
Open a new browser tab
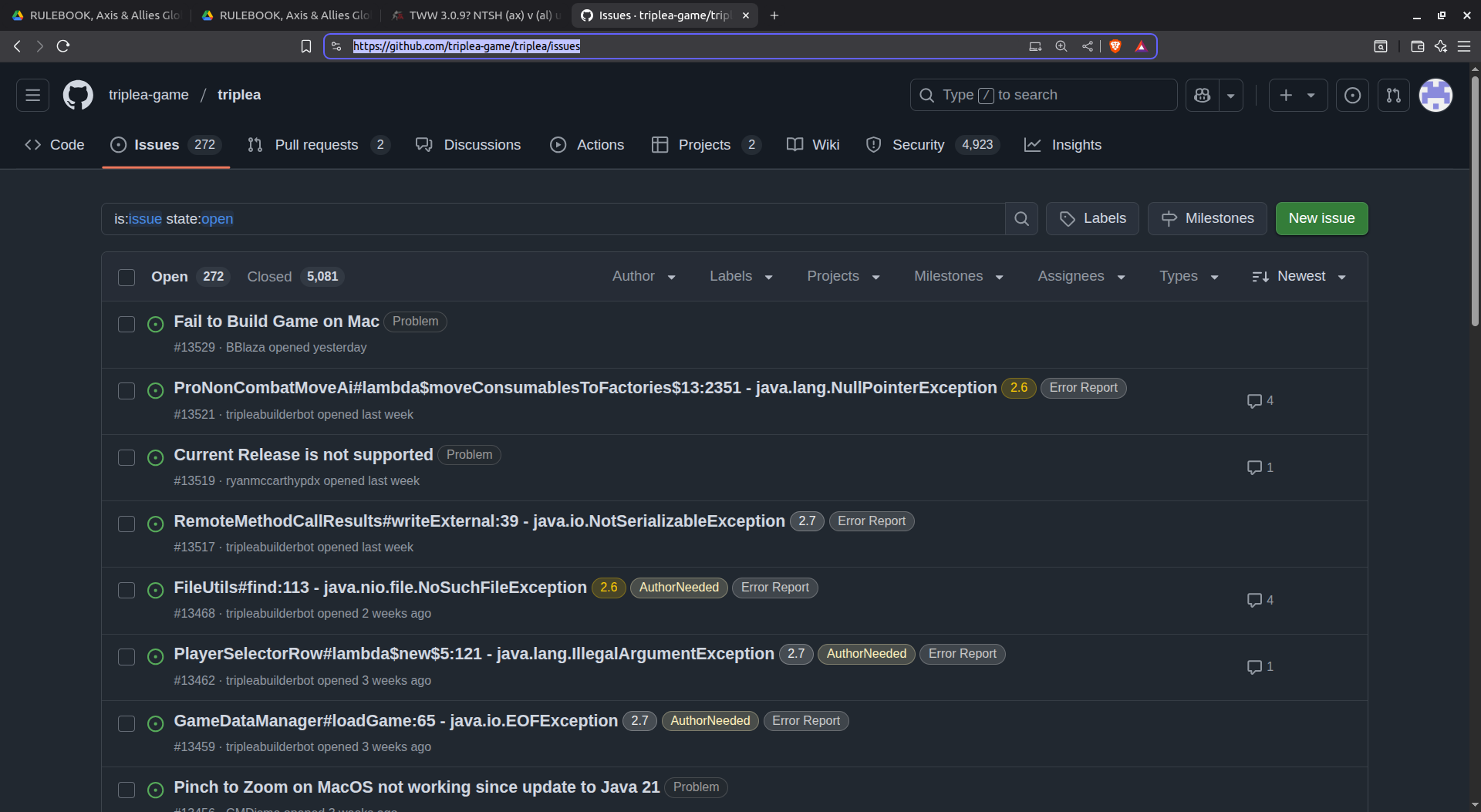point(774,15)
